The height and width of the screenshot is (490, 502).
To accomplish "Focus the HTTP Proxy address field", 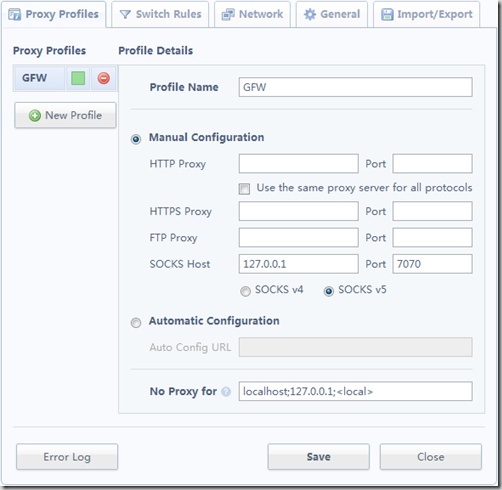I will pos(299,164).
